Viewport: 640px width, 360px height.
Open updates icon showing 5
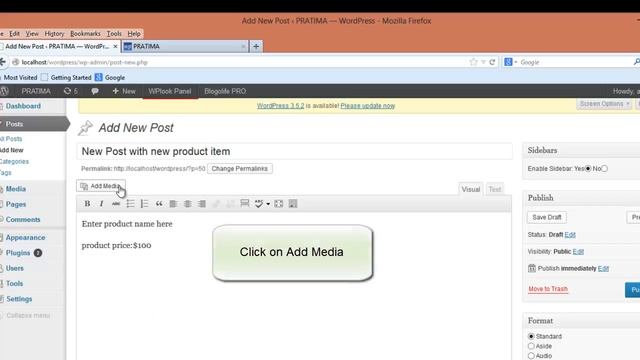(71, 91)
